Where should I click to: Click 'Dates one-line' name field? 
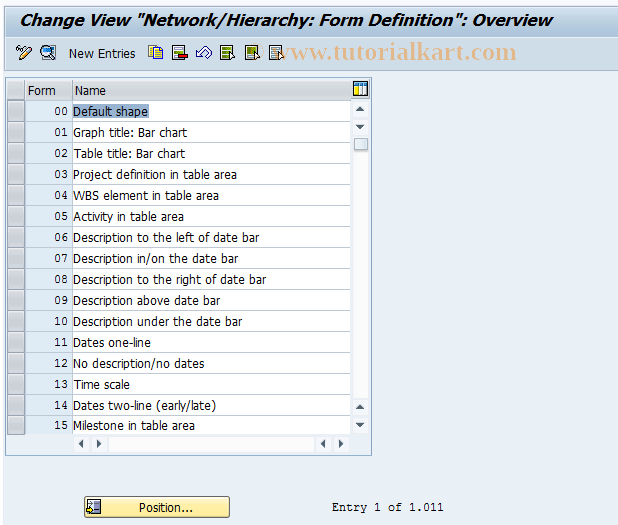coord(211,342)
